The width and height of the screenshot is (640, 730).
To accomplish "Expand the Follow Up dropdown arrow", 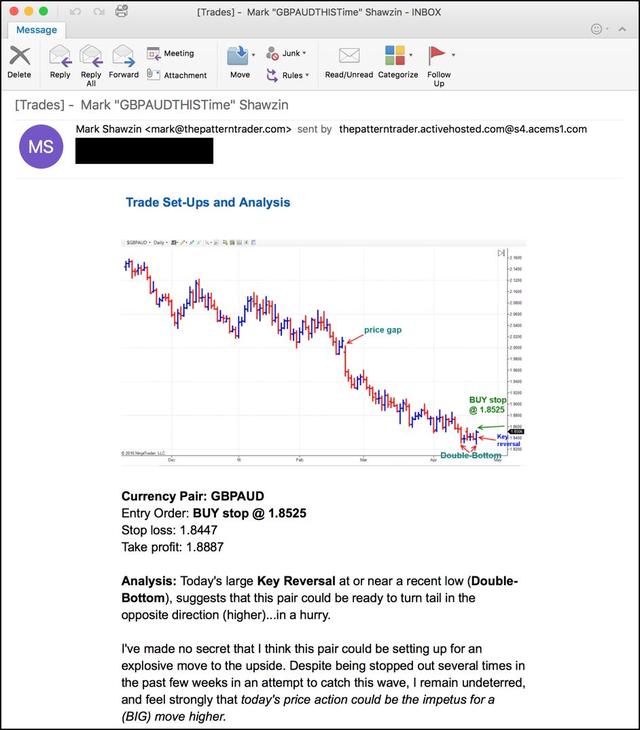I will 453,55.
